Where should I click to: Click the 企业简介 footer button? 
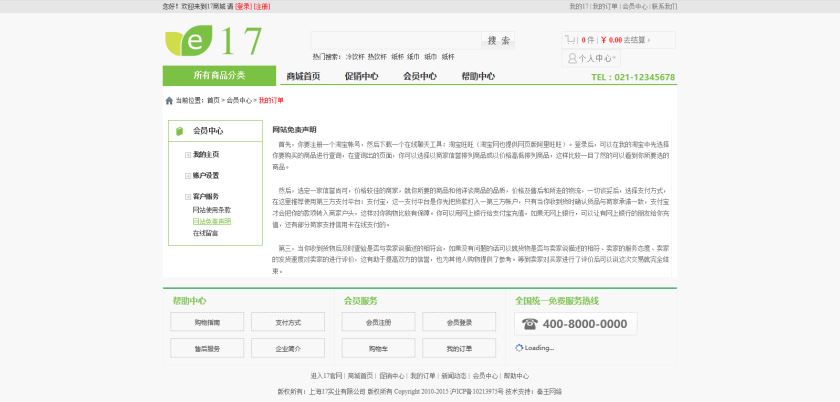point(288,348)
